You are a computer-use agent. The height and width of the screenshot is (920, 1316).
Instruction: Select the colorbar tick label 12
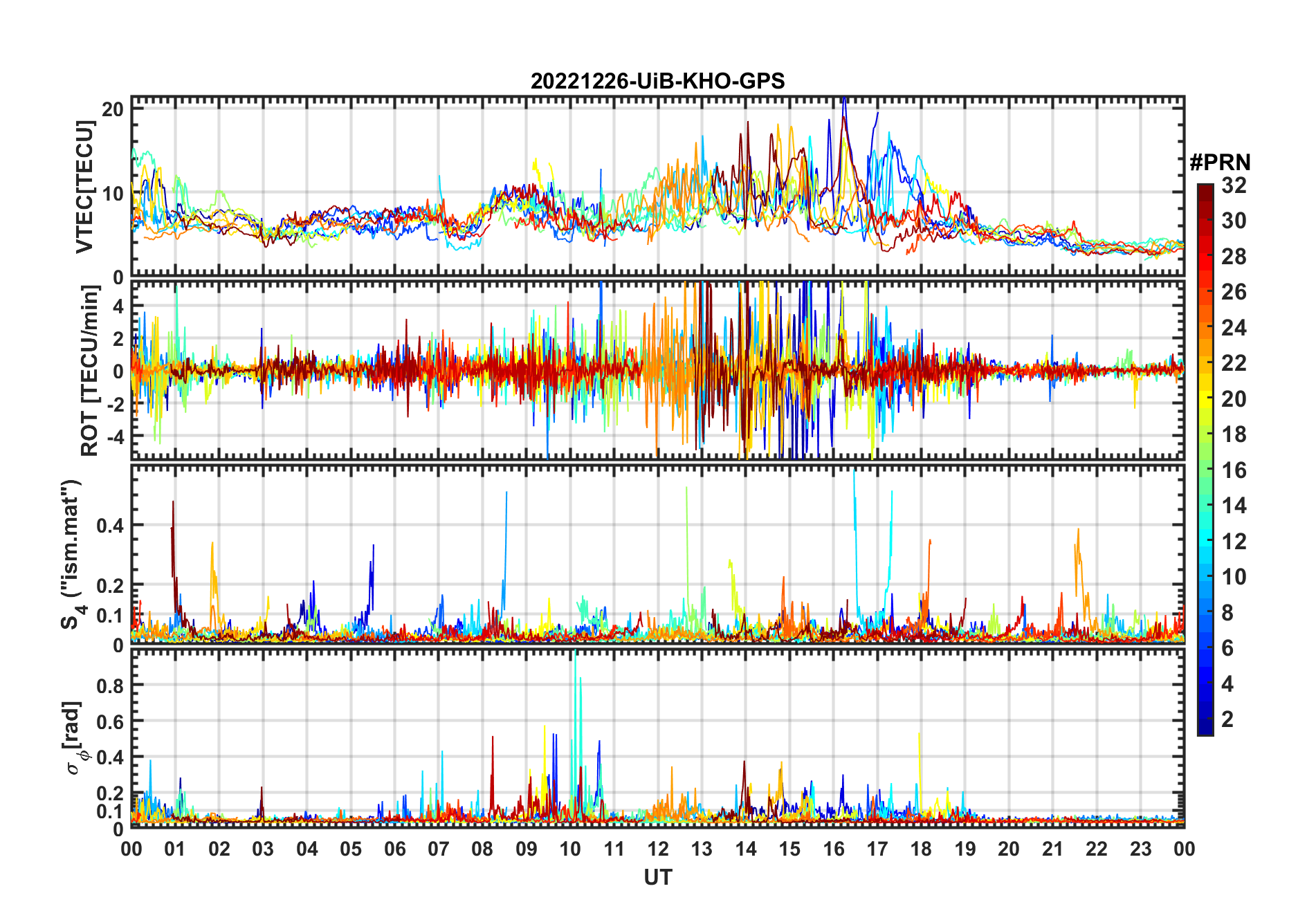(x=1234, y=542)
